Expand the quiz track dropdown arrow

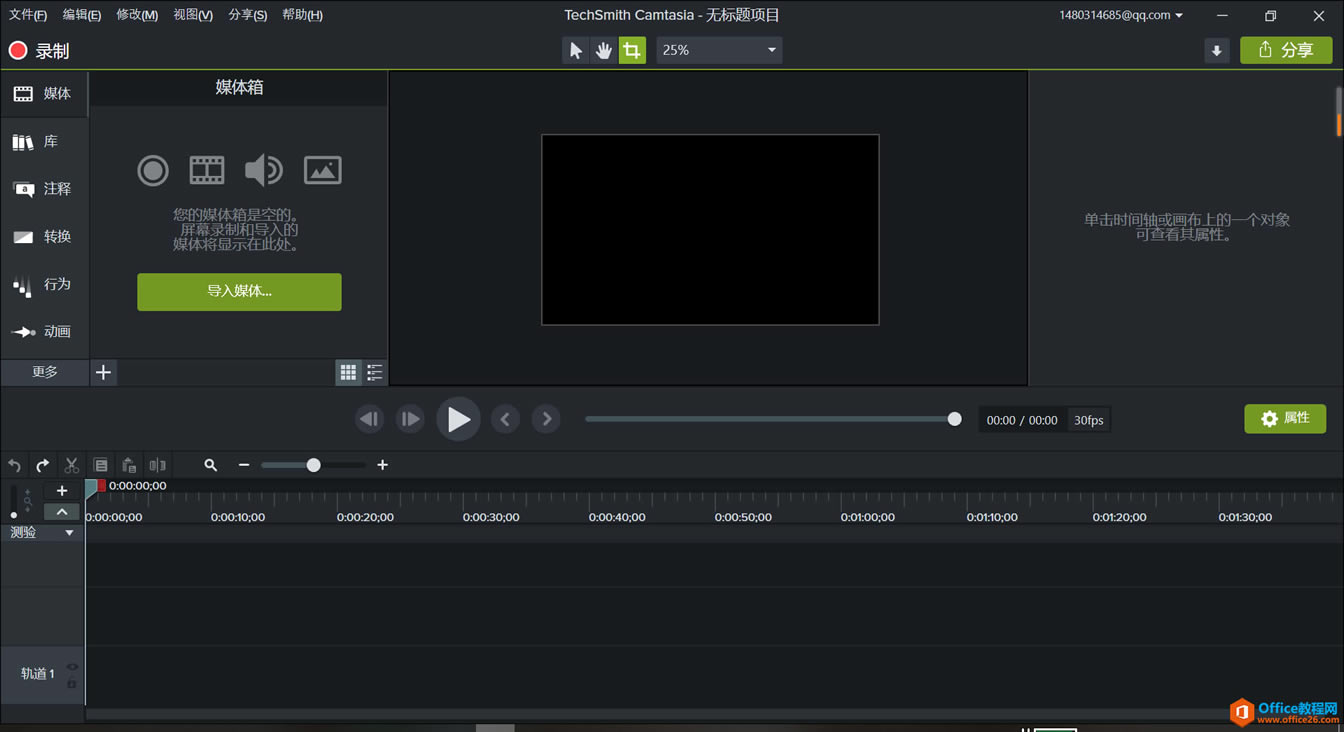coord(69,533)
